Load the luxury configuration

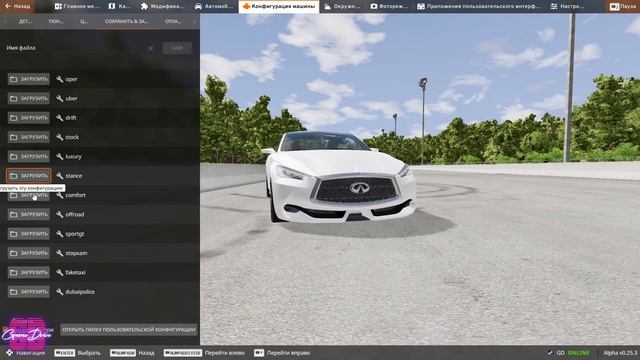[29, 156]
